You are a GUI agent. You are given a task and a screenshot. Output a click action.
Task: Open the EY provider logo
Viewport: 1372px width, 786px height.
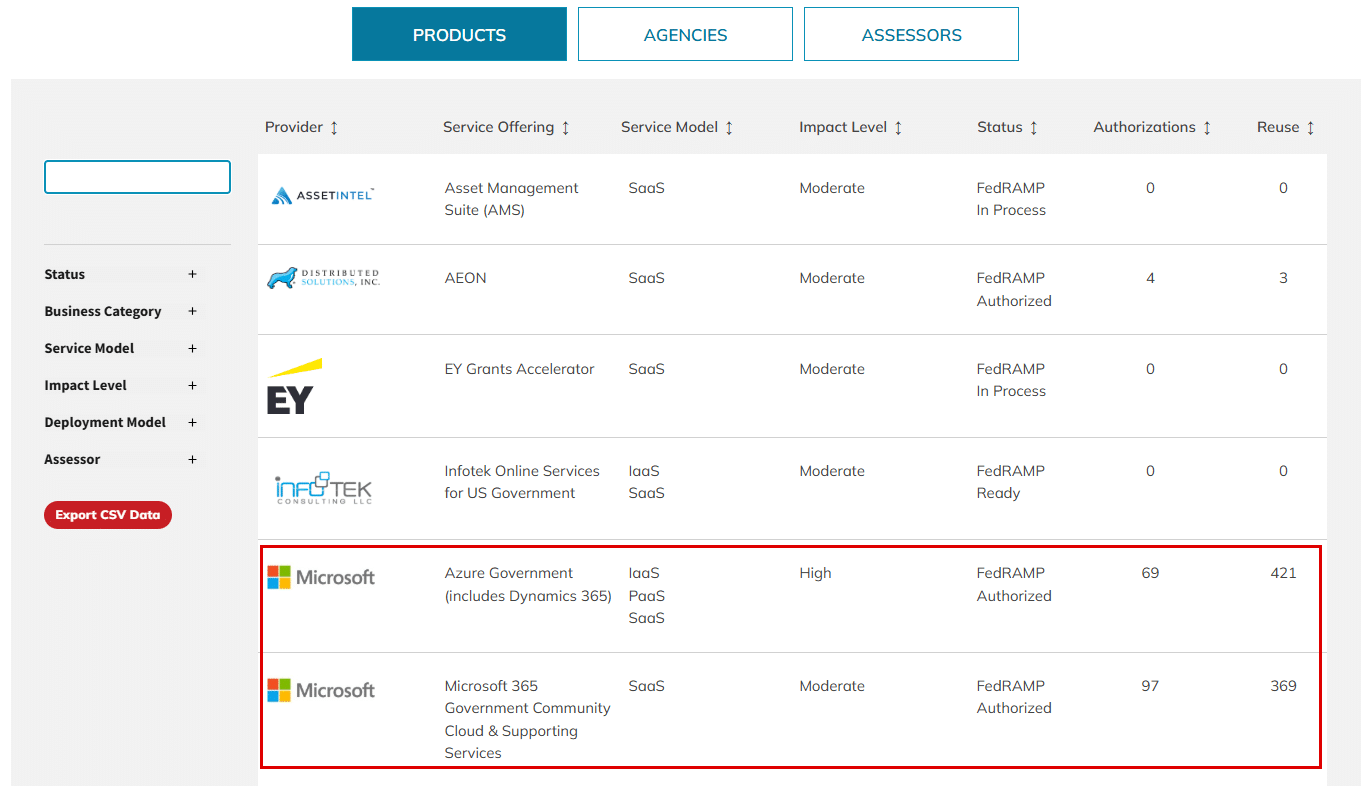pyautogui.click(x=294, y=386)
